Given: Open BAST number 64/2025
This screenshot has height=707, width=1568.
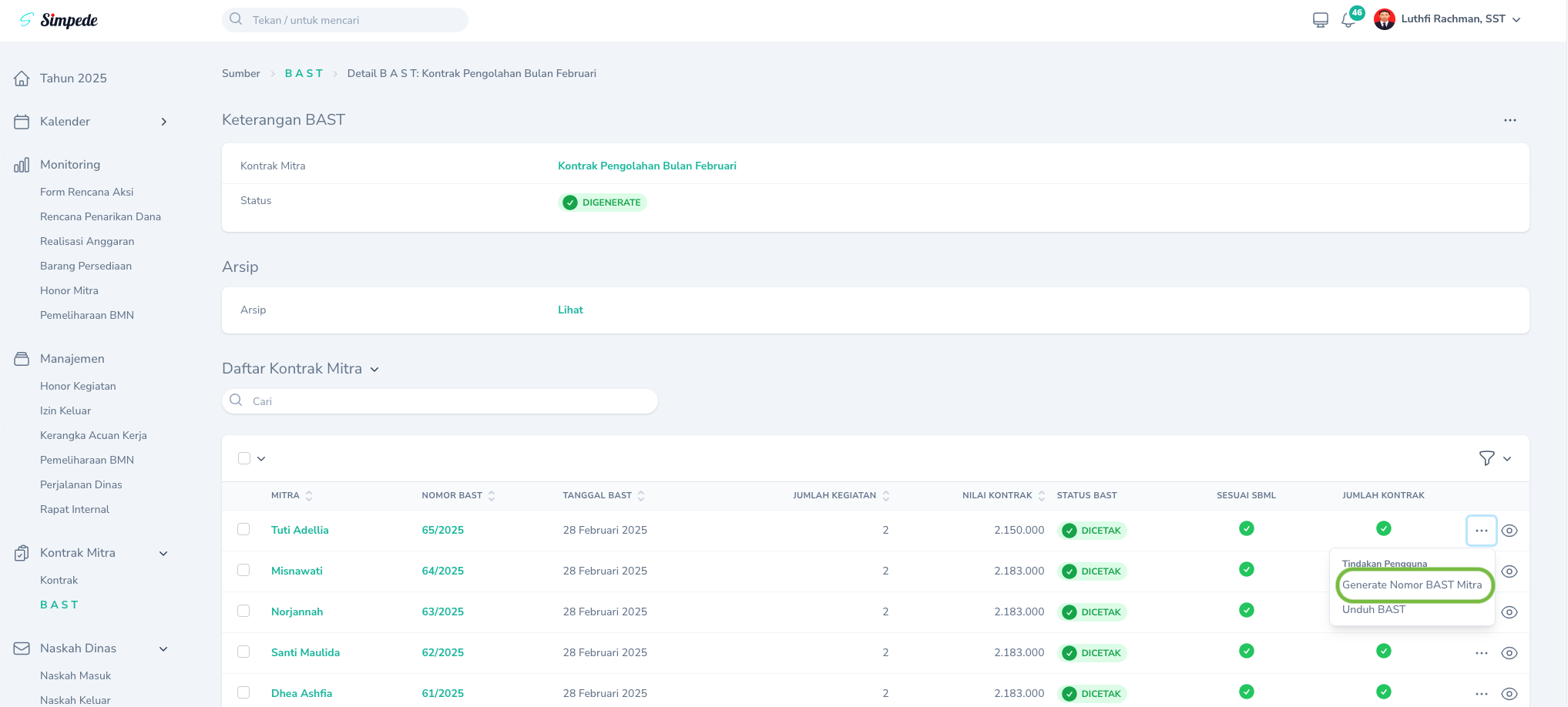Looking at the screenshot, I should point(443,571).
